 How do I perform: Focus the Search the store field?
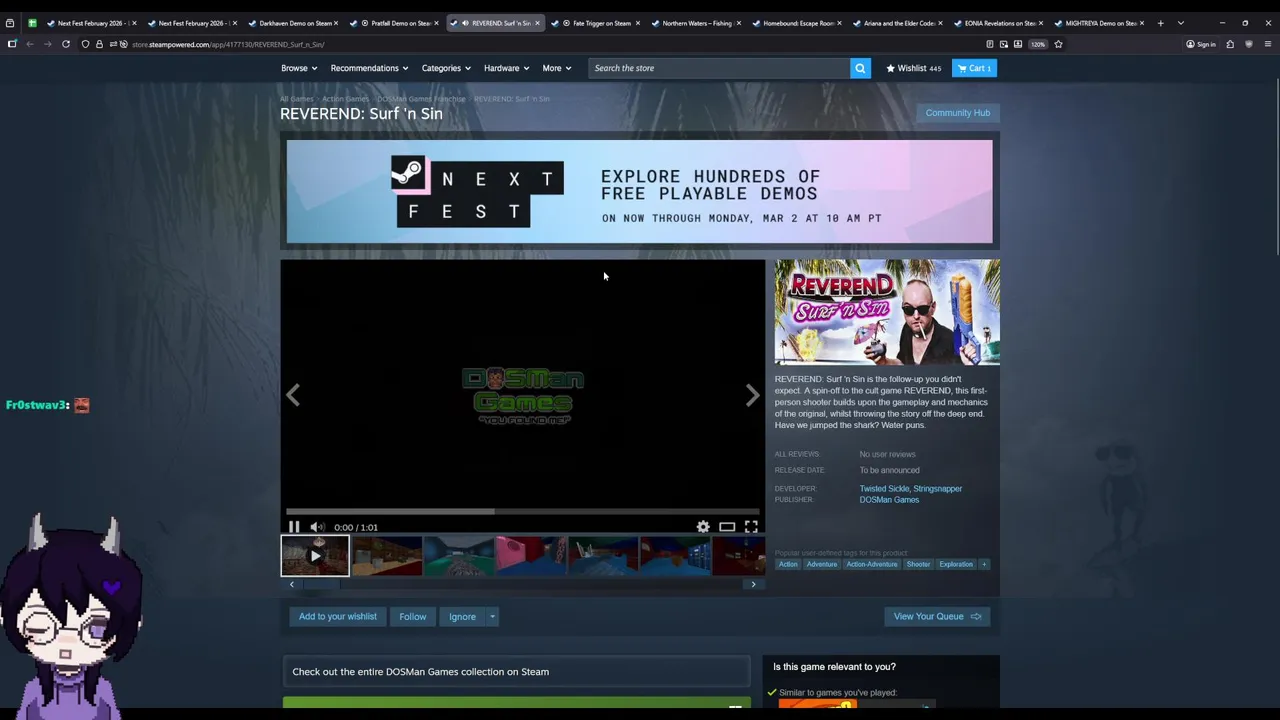click(718, 68)
